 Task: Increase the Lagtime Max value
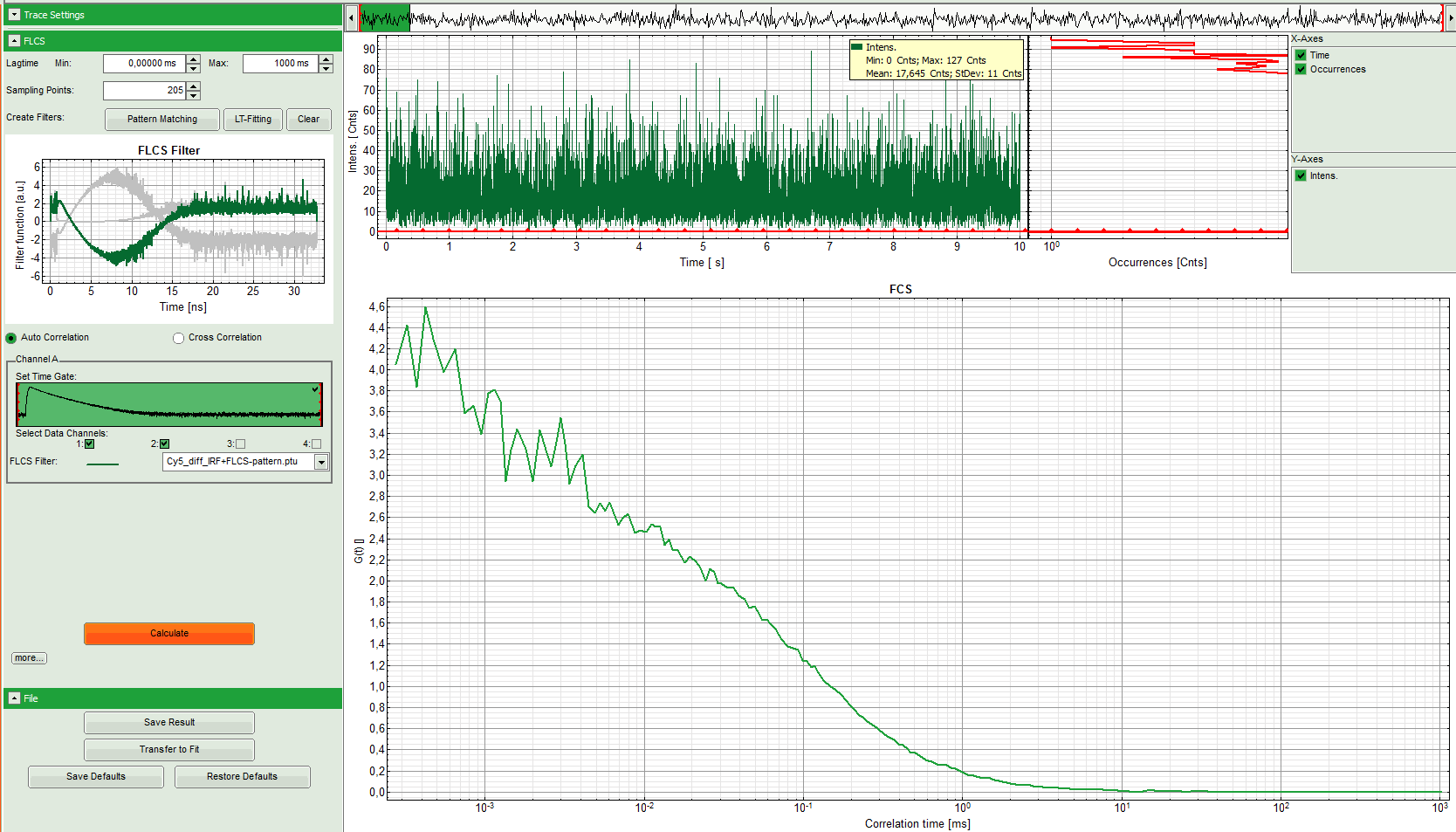(x=326, y=58)
